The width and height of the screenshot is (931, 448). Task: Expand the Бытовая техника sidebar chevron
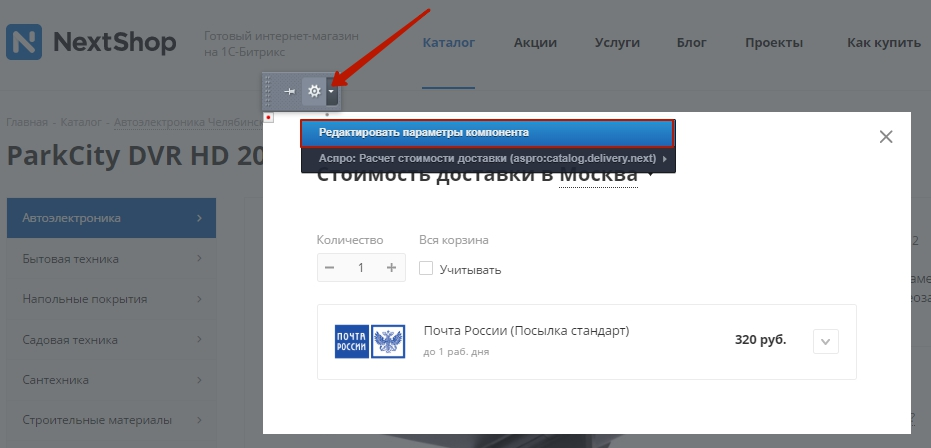point(199,259)
